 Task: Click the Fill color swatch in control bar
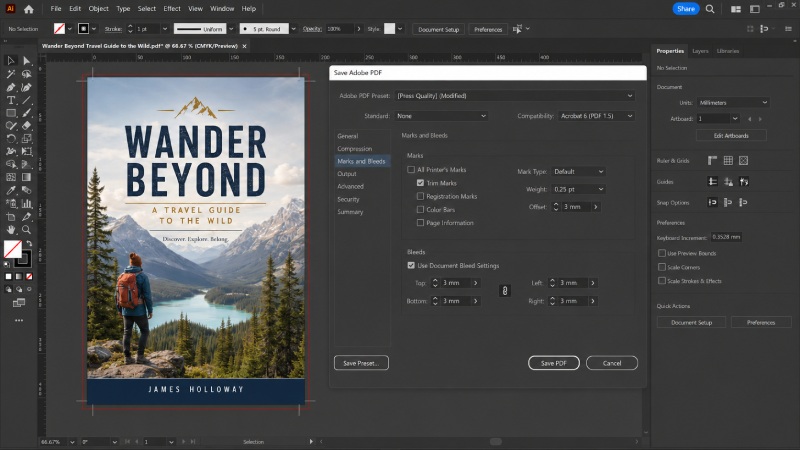pos(60,29)
